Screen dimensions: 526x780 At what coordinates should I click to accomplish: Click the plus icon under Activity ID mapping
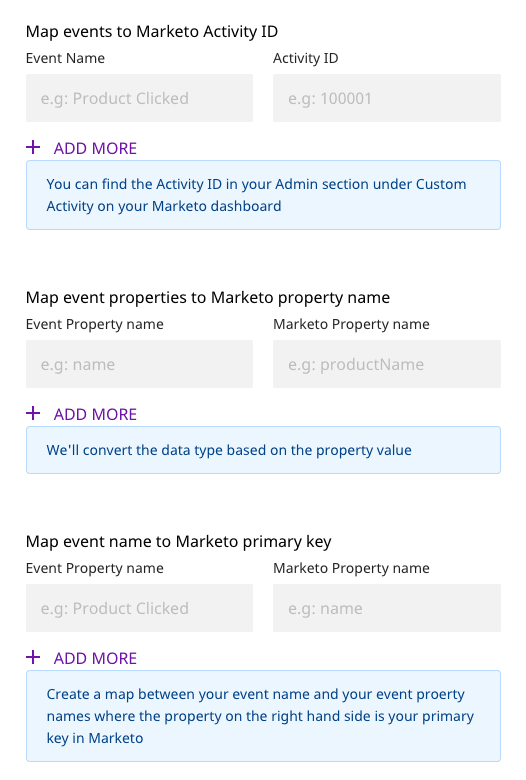[33, 147]
